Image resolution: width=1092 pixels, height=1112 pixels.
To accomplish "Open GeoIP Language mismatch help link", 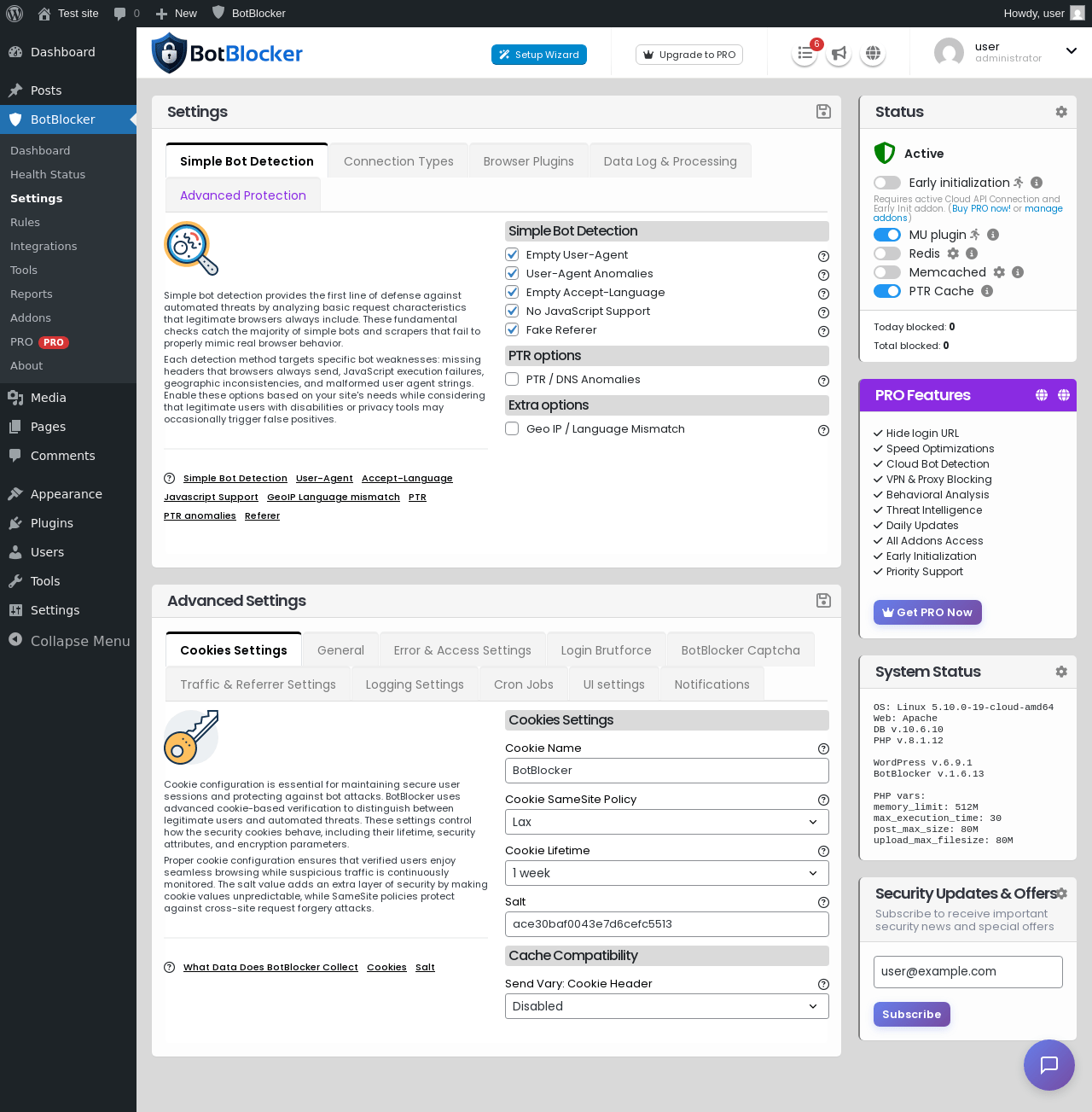I will click(334, 497).
